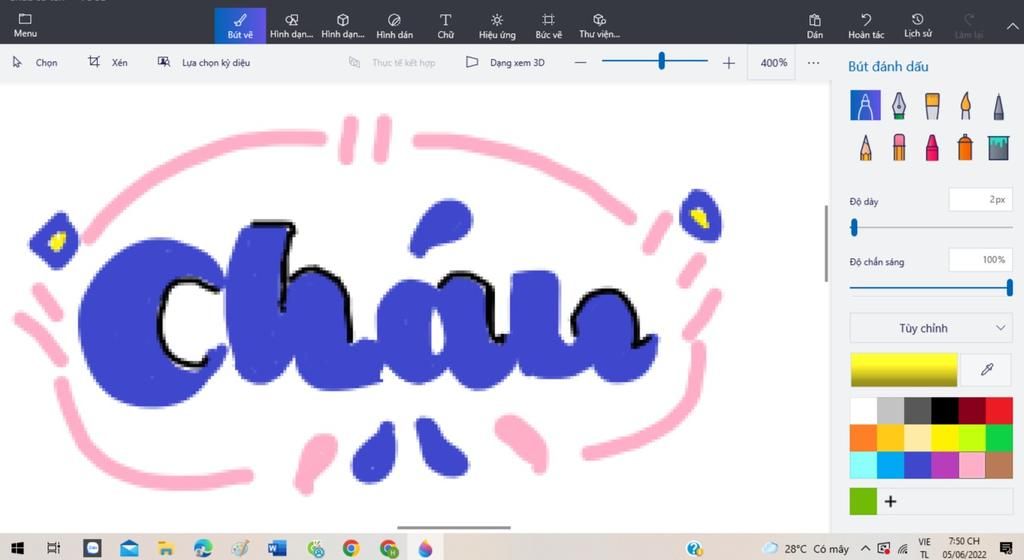Pick the black color swatch

[944, 411]
